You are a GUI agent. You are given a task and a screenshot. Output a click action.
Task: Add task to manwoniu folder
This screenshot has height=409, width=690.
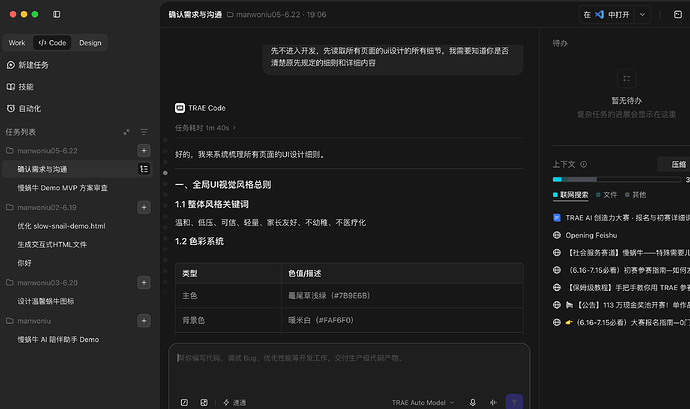coord(144,321)
